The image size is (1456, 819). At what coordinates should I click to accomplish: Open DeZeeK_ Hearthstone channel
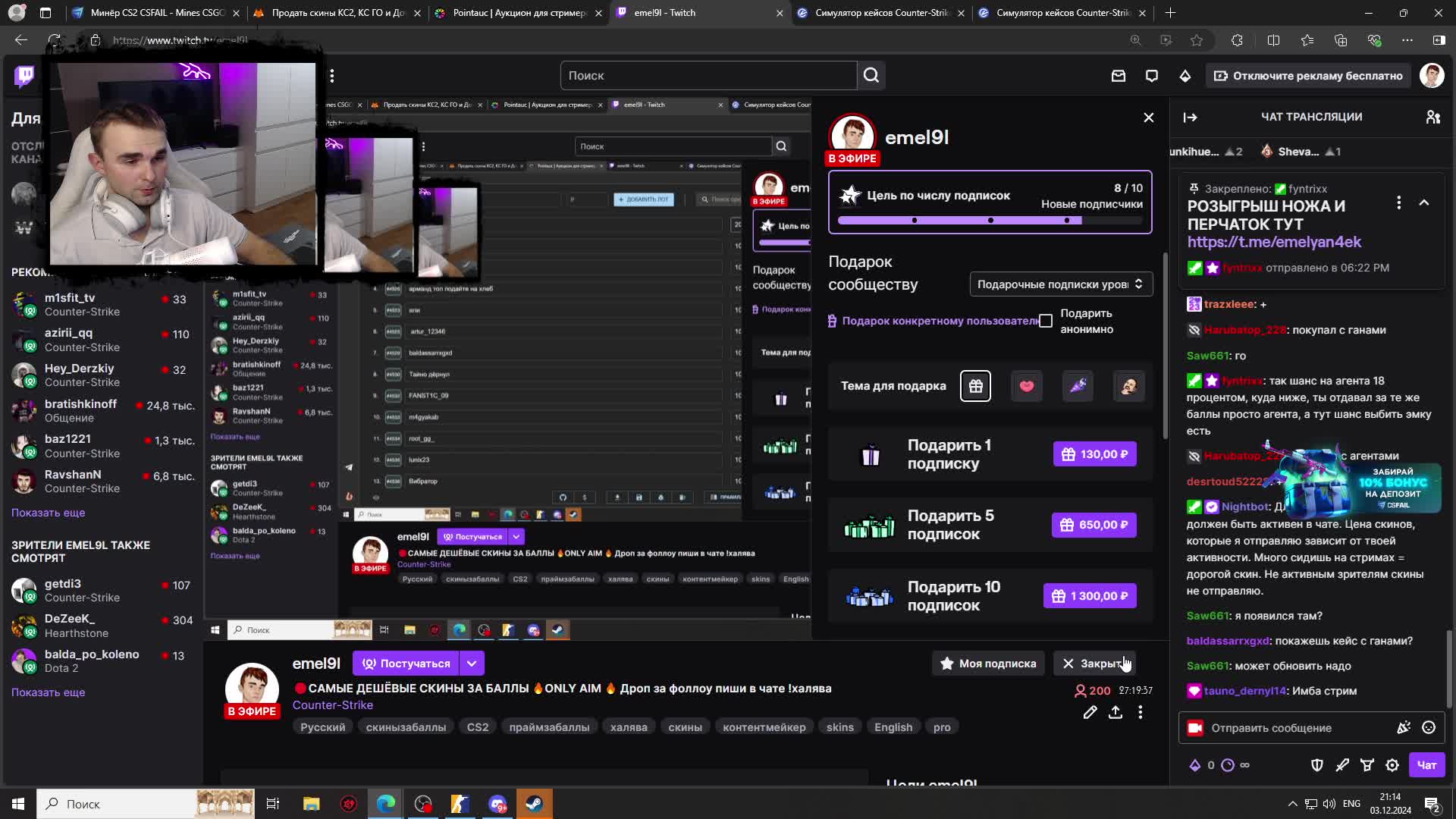tap(102, 626)
